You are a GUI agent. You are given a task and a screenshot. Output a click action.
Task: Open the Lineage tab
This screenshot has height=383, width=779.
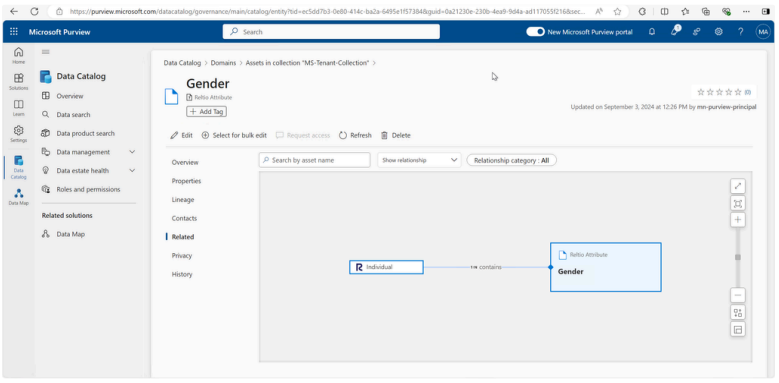(x=183, y=200)
